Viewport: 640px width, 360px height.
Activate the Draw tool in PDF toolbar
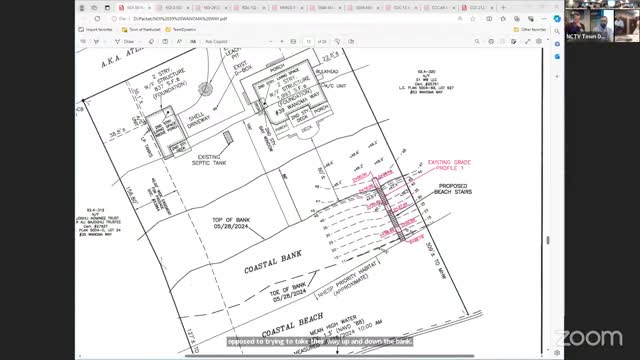click(124, 42)
